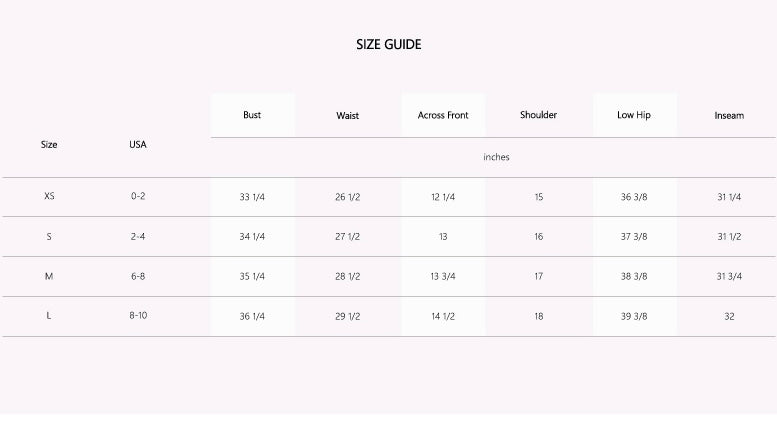This screenshot has width=777, height=423.
Task: Click the inches unit label
Action: coord(496,157)
